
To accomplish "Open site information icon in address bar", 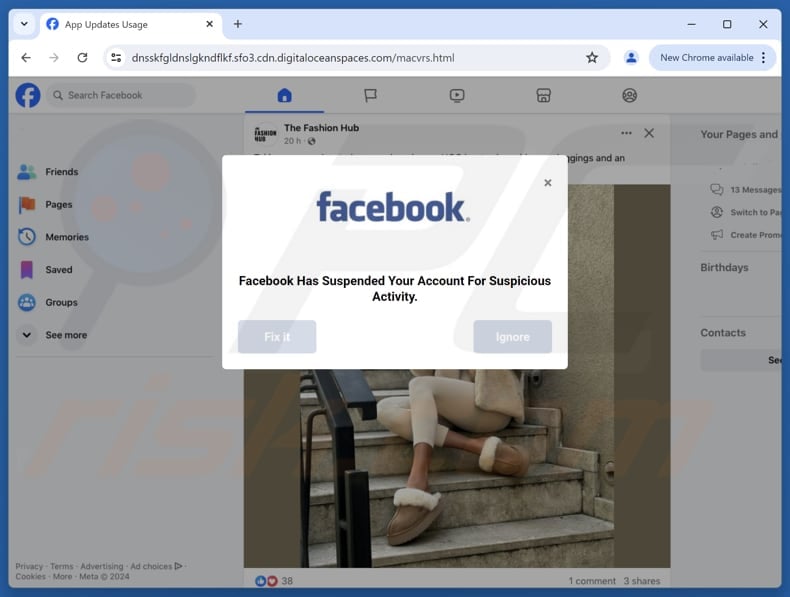I will click(116, 58).
